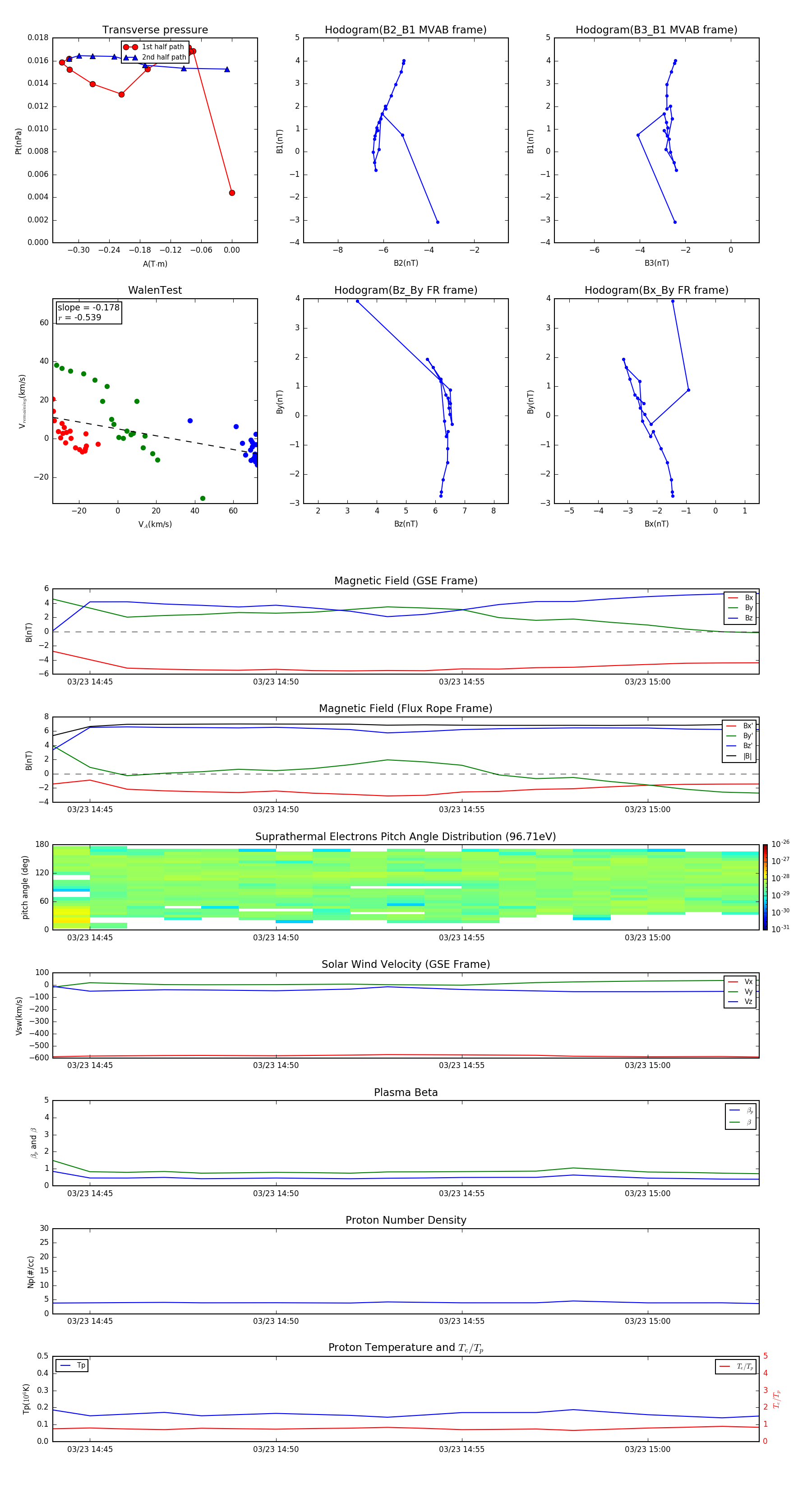The image size is (812, 1489).
Task: Click 'By' in the GSE magnetic field legend
Action: click(748, 607)
